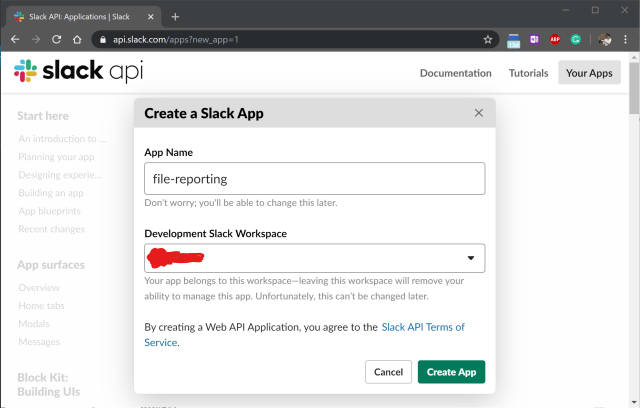
Task: Open the blue calendar extension icon
Action: (513, 40)
